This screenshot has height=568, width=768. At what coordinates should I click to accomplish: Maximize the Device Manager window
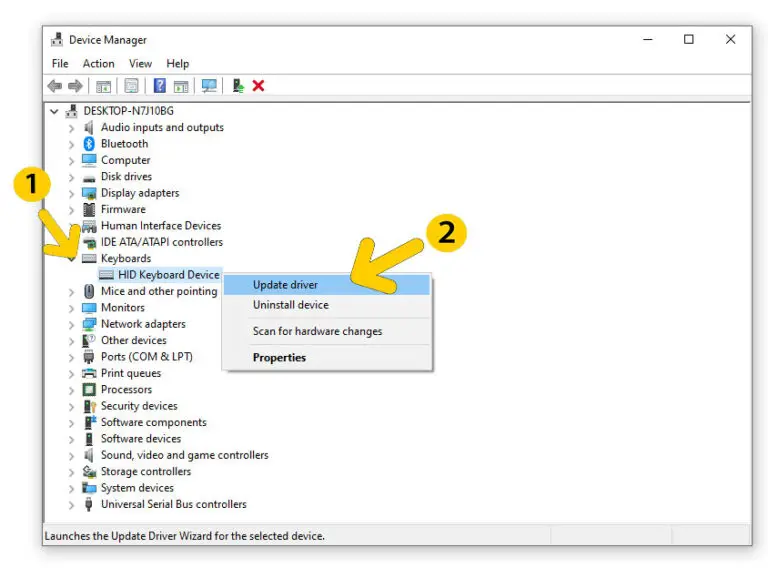click(x=689, y=40)
